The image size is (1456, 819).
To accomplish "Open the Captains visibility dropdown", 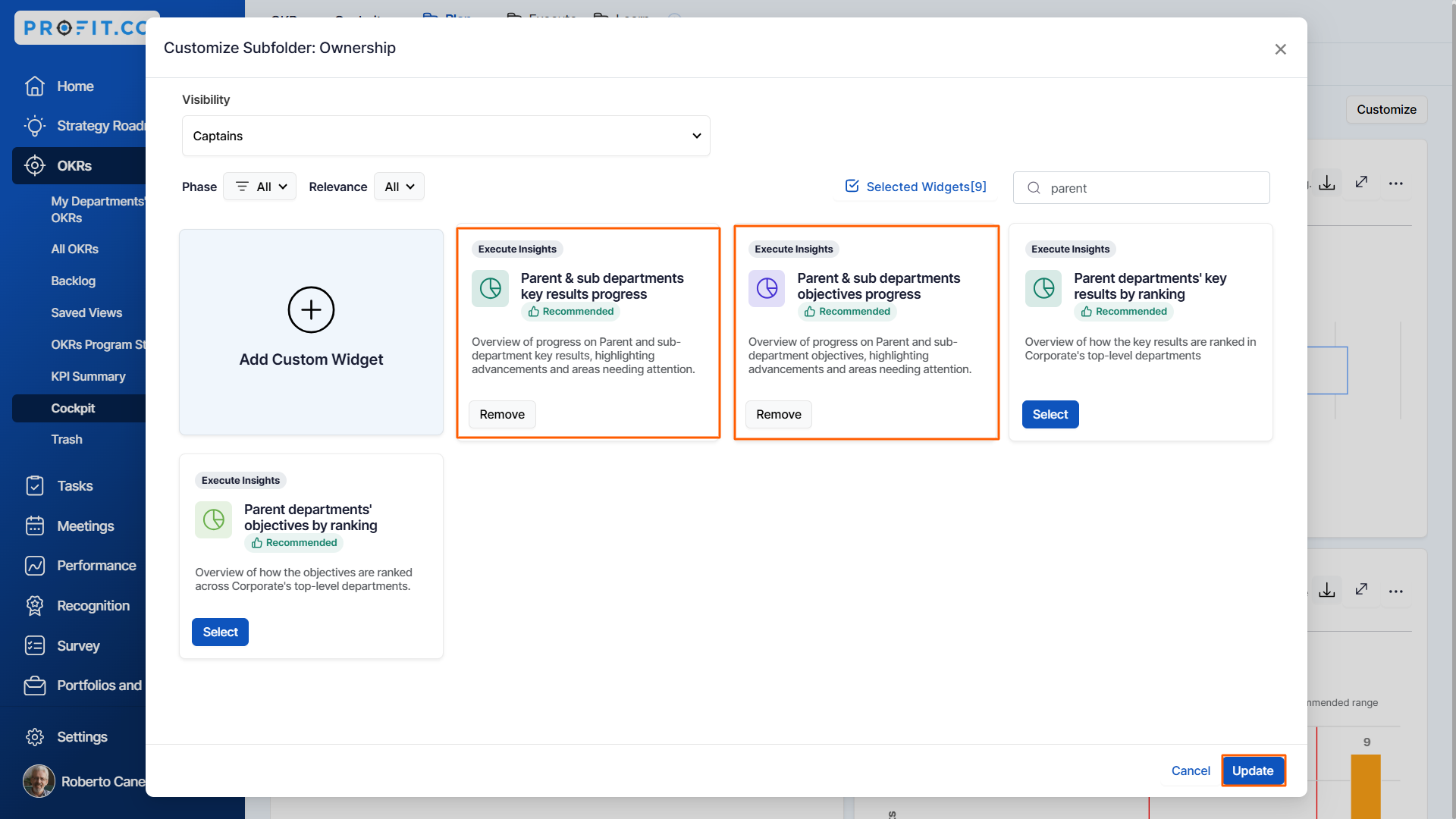I will tap(446, 136).
